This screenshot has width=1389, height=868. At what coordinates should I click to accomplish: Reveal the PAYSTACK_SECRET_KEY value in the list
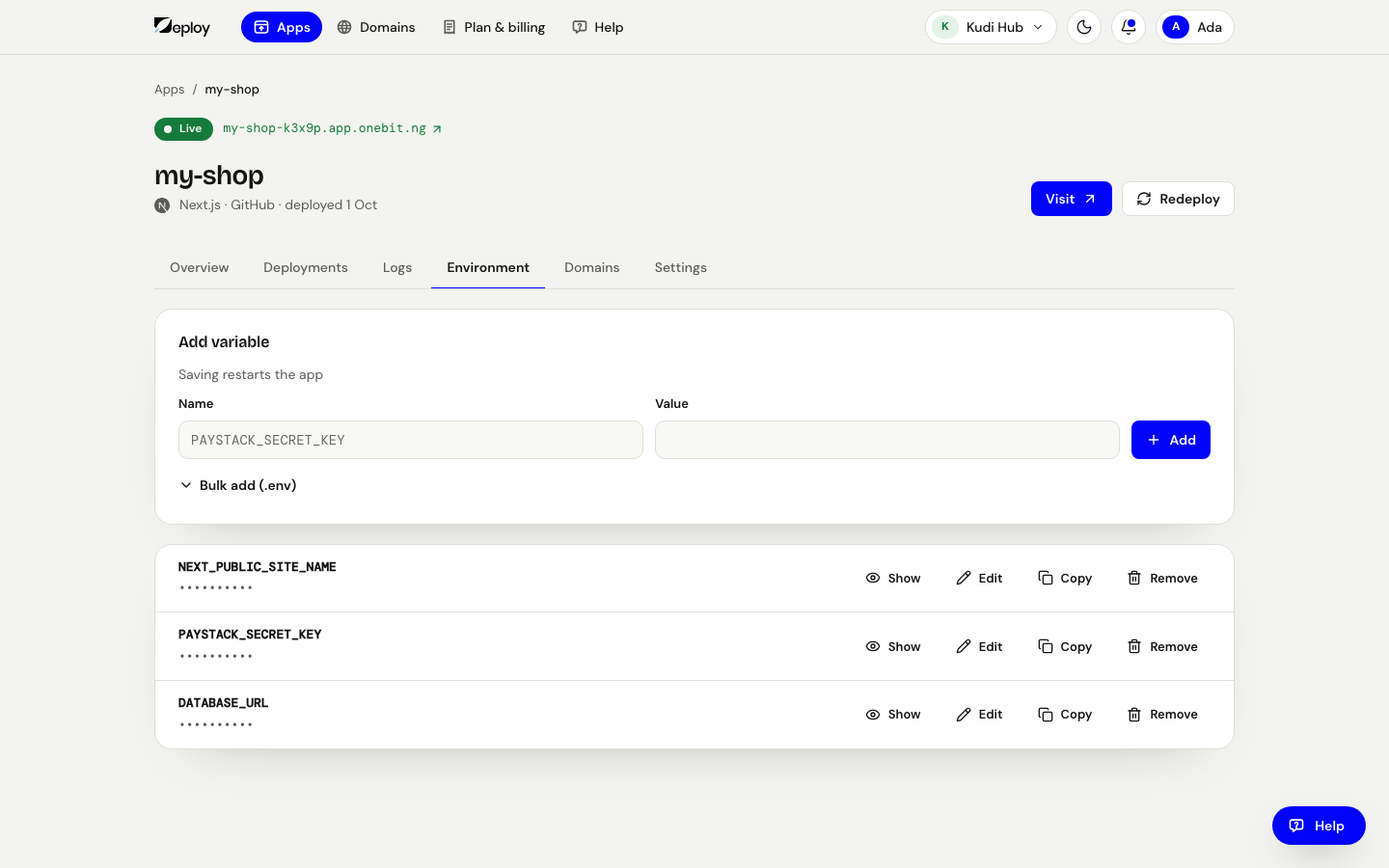(893, 646)
